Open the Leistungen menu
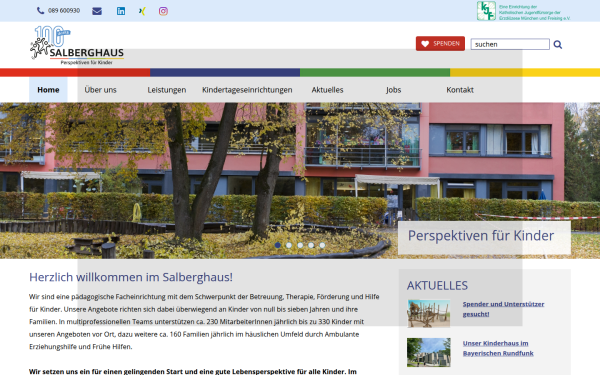 [167, 90]
